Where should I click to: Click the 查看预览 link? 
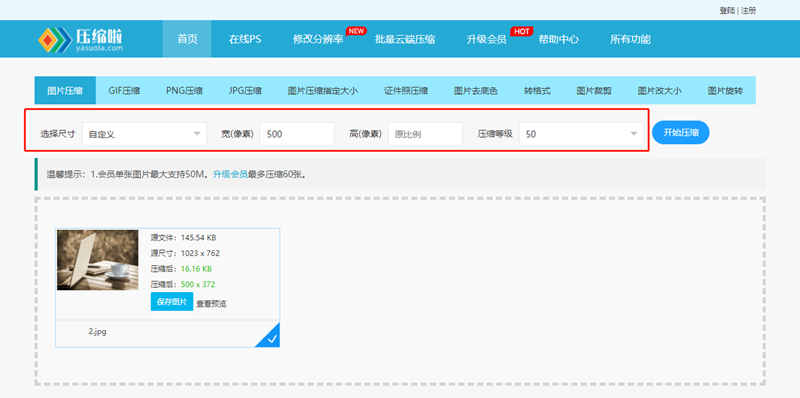pyautogui.click(x=211, y=304)
